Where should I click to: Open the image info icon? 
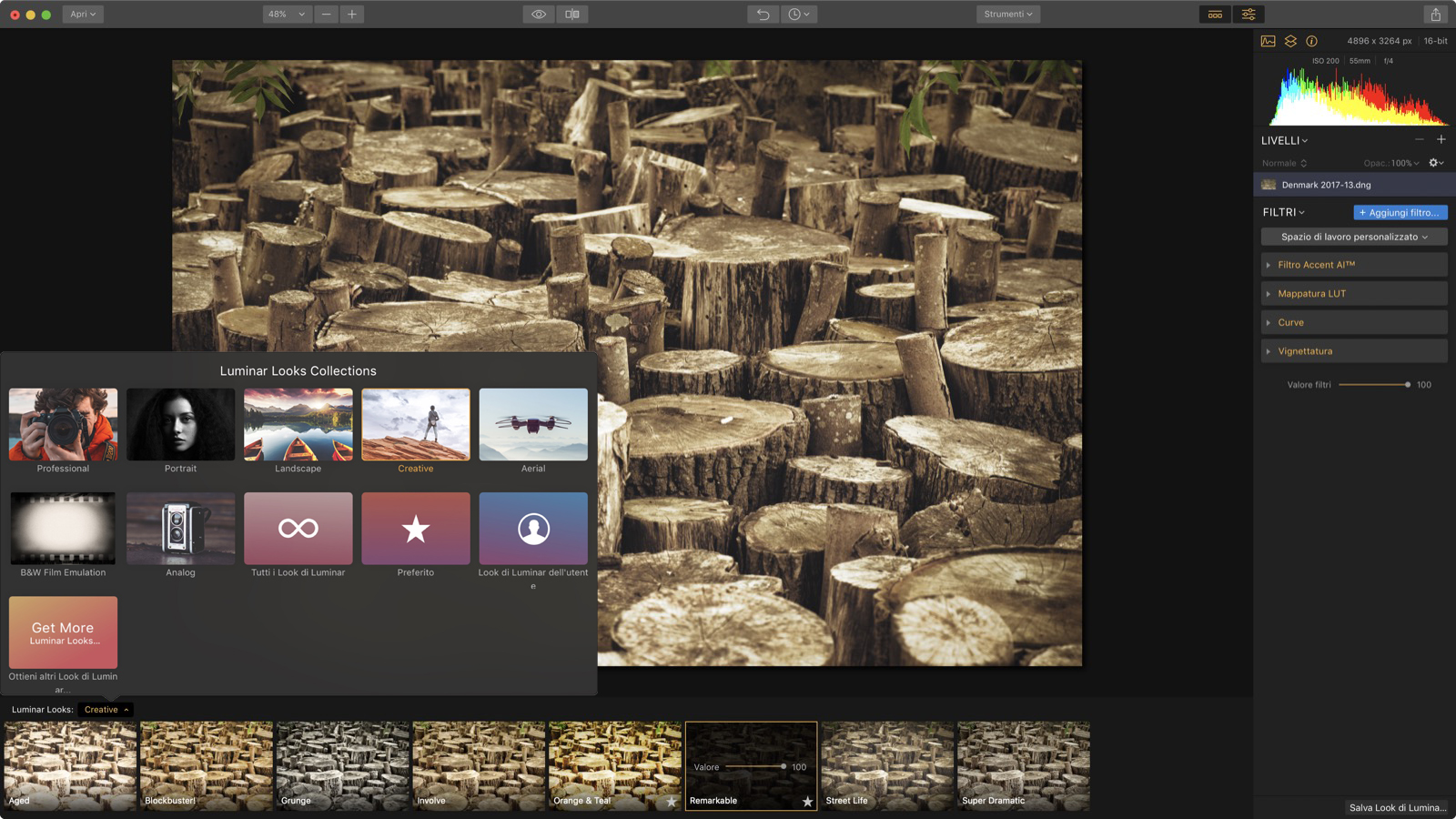1311,41
